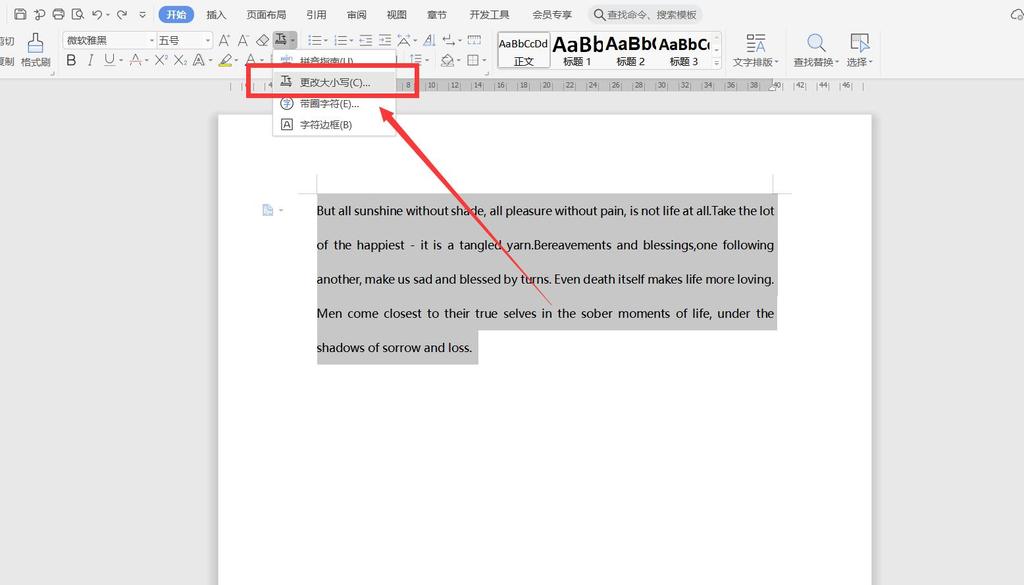Select 带圈字符(E)... menu entry

click(329, 104)
